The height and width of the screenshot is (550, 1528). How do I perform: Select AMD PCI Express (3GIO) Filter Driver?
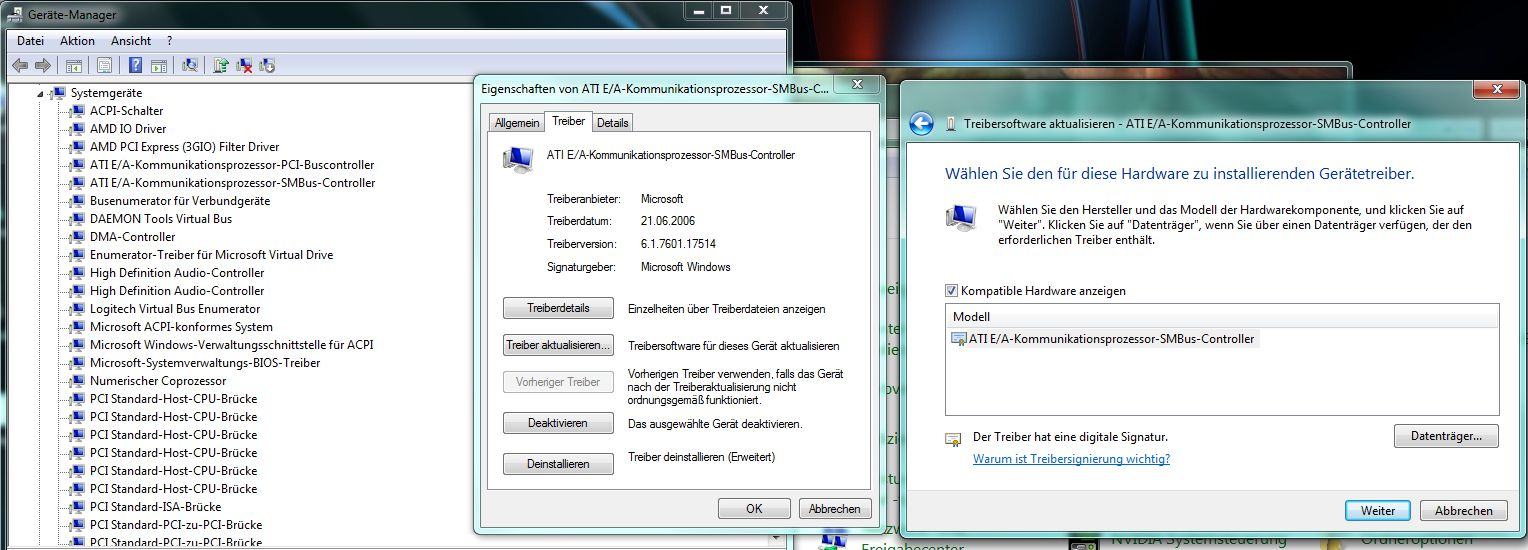[x=184, y=147]
